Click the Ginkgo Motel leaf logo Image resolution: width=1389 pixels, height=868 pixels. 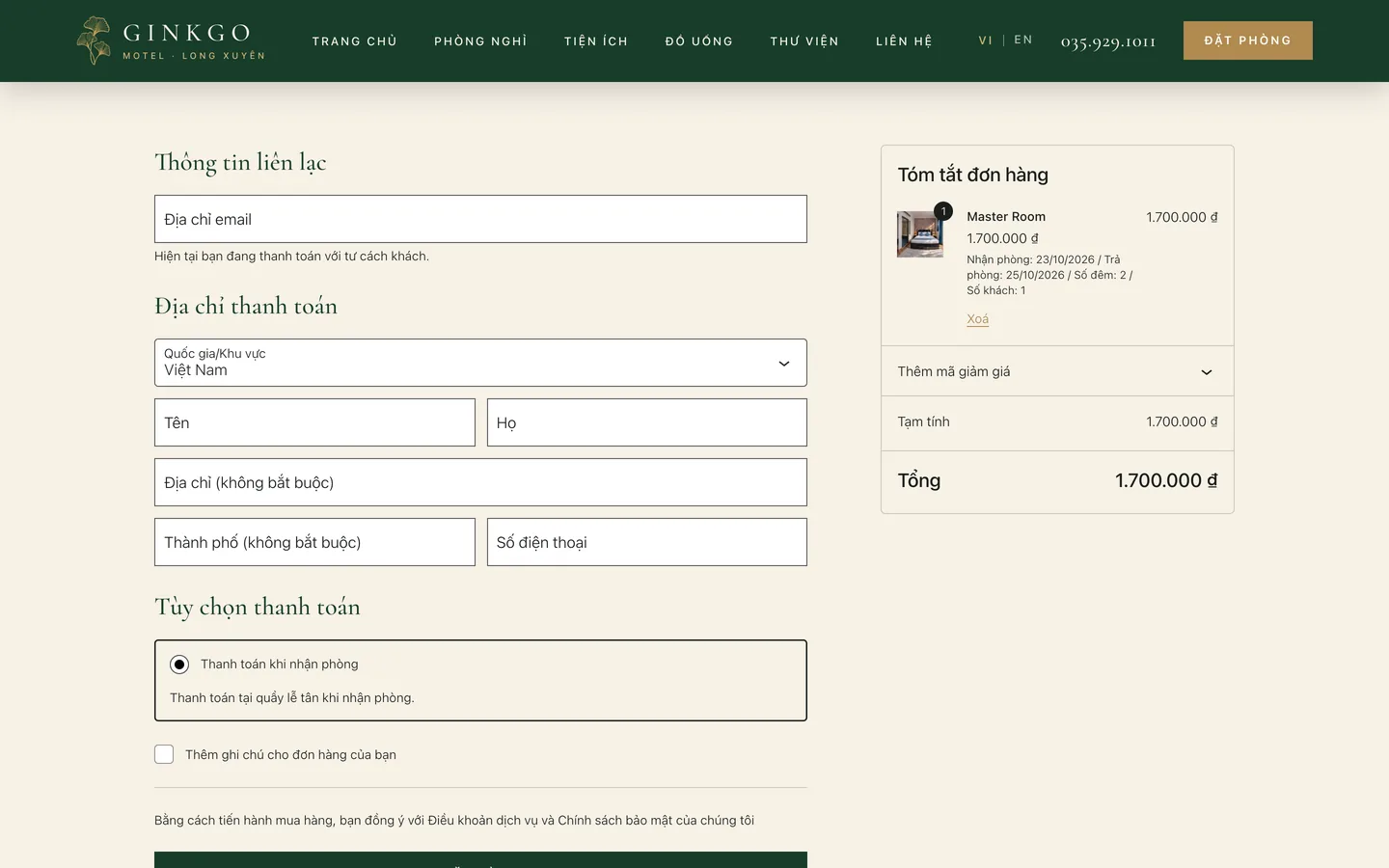(x=94, y=41)
